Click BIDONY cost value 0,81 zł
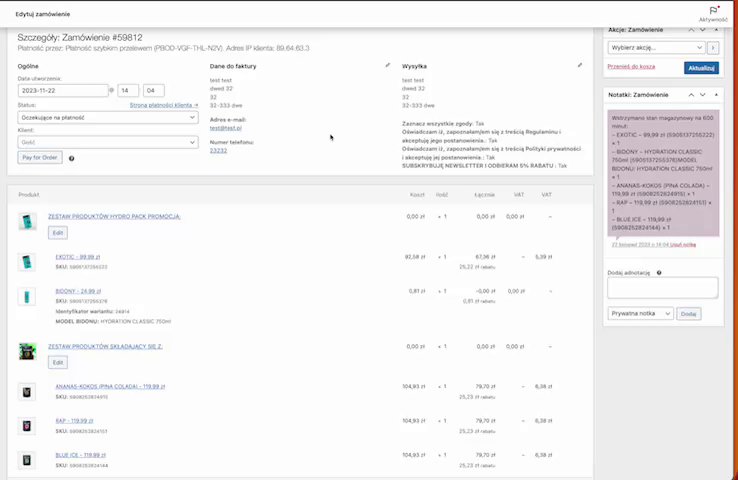The width and height of the screenshot is (738, 480). pos(417,291)
